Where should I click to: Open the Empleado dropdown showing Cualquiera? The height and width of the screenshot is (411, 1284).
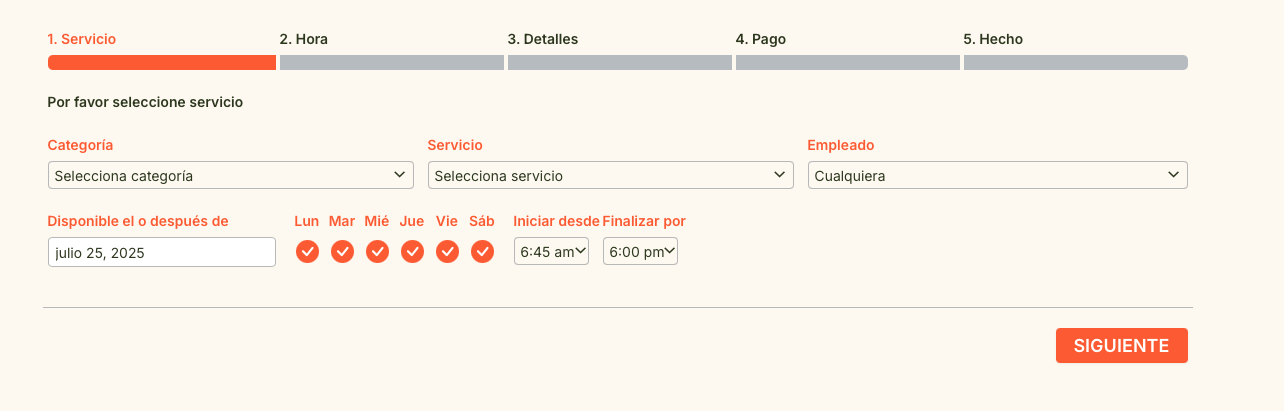pyautogui.click(x=997, y=176)
